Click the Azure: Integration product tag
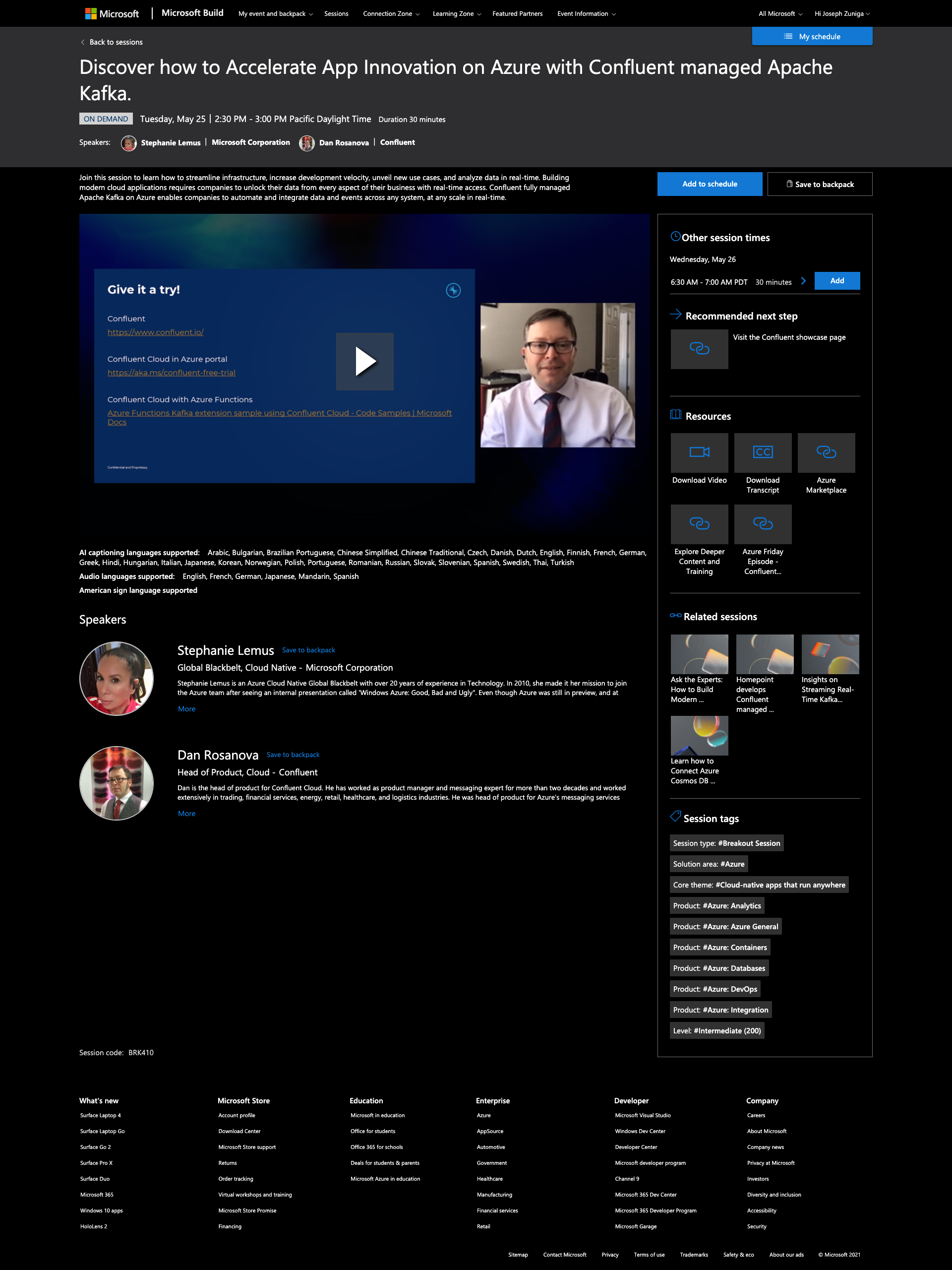 720,1010
